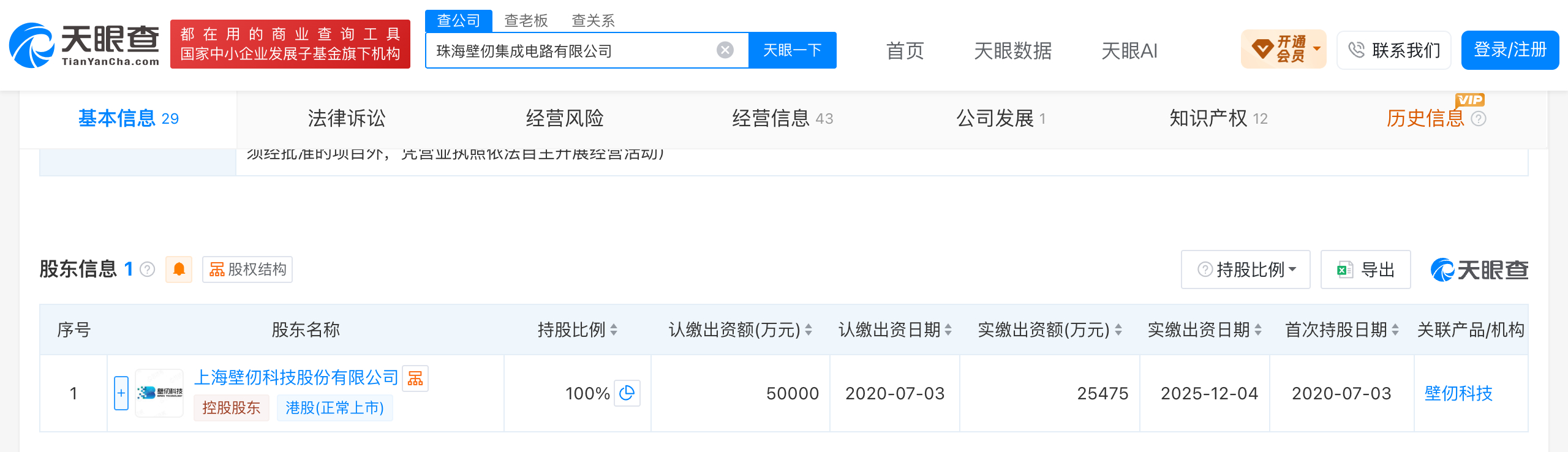Open the equity tree icon beside 上海壁仞科技股份有限公司

point(415,378)
